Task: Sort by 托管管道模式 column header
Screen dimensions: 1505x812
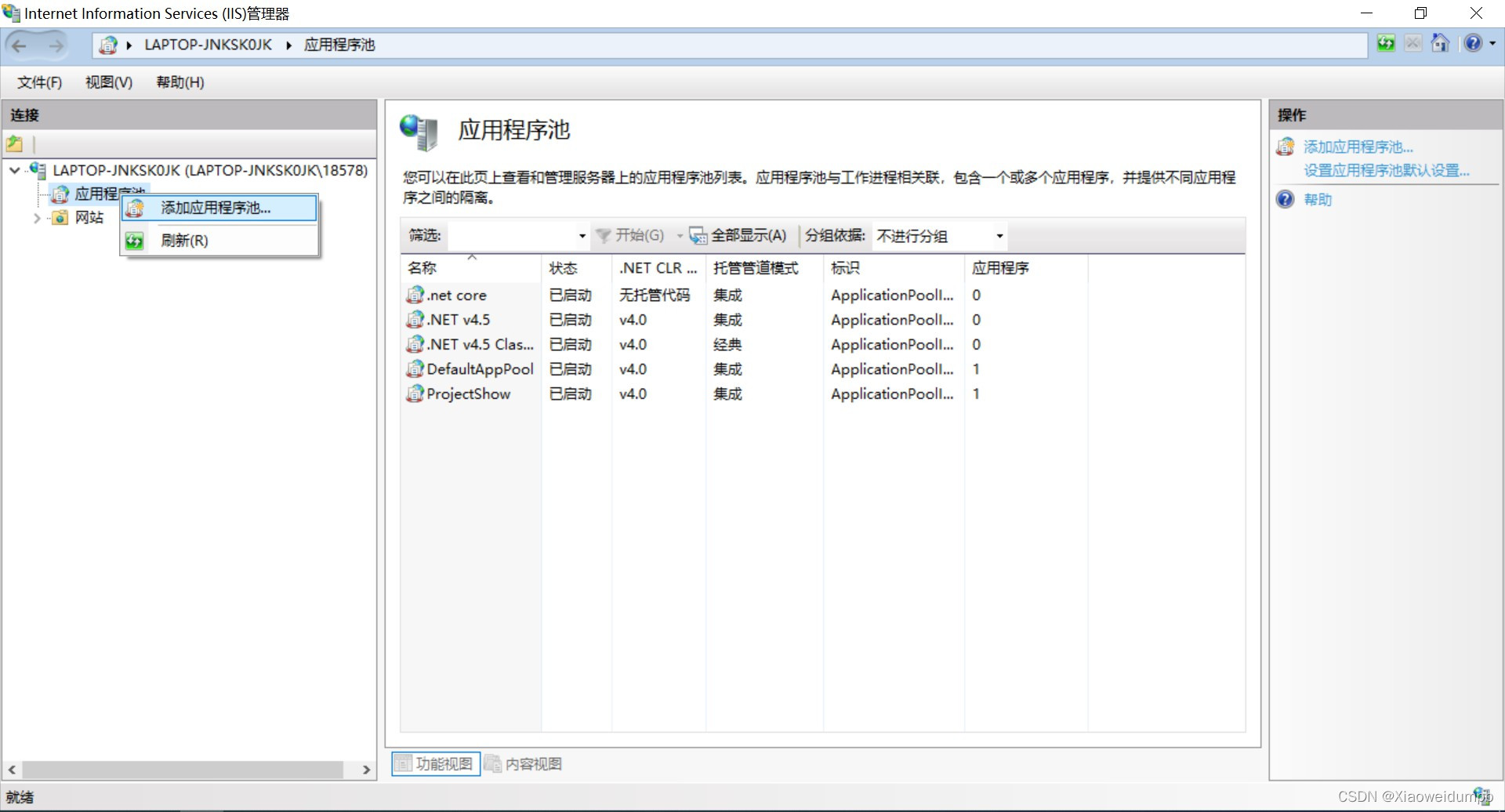Action: pyautogui.click(x=764, y=268)
